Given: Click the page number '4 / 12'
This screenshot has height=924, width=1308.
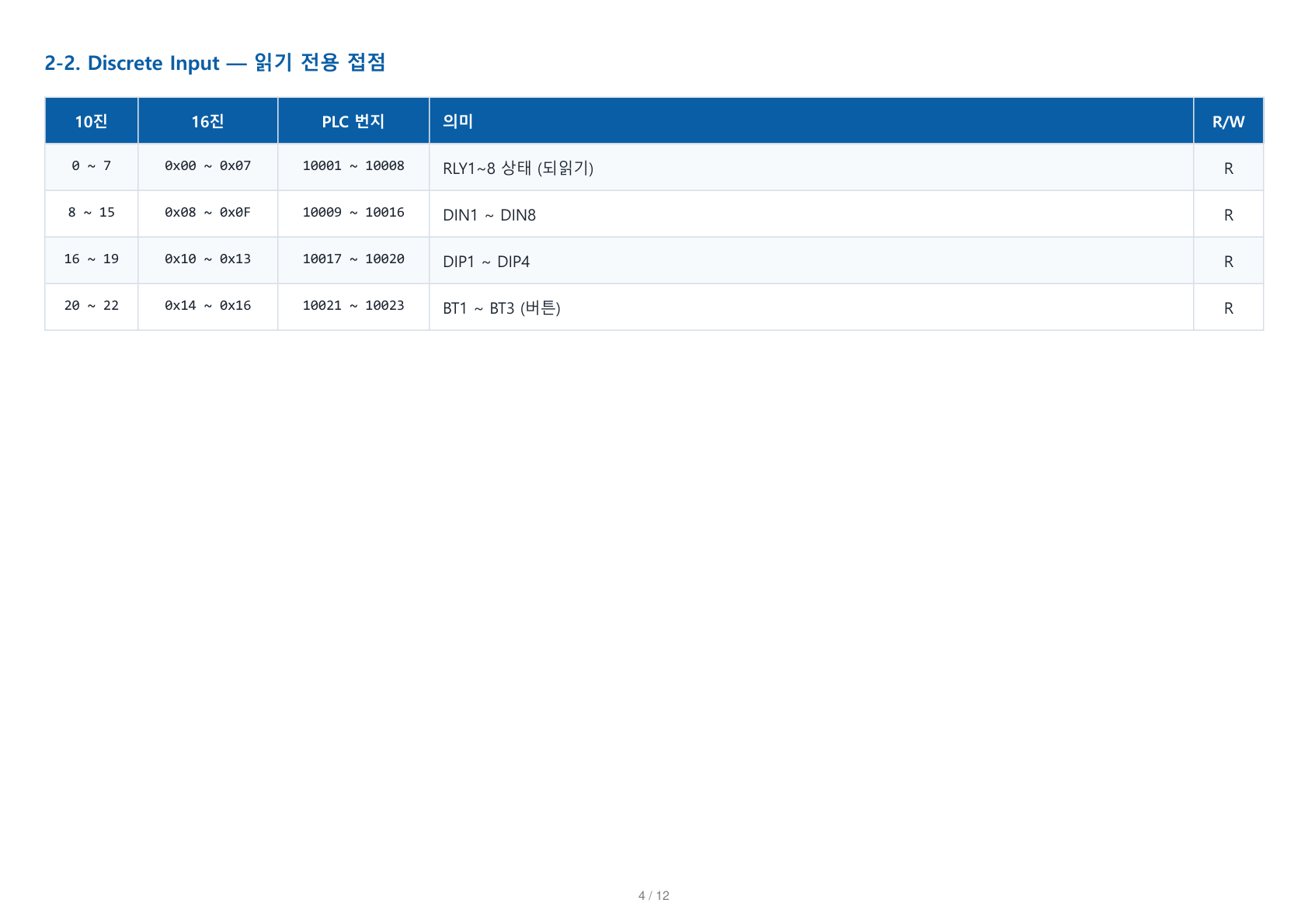Looking at the screenshot, I should [x=654, y=895].
